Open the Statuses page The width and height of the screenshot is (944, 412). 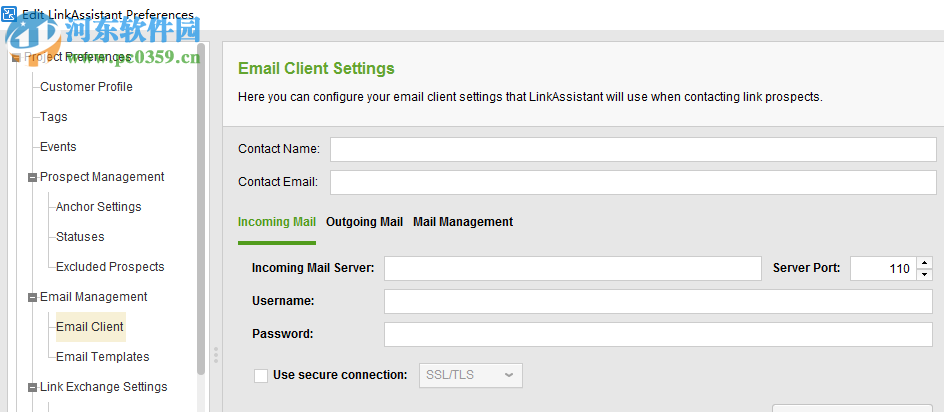coord(80,237)
